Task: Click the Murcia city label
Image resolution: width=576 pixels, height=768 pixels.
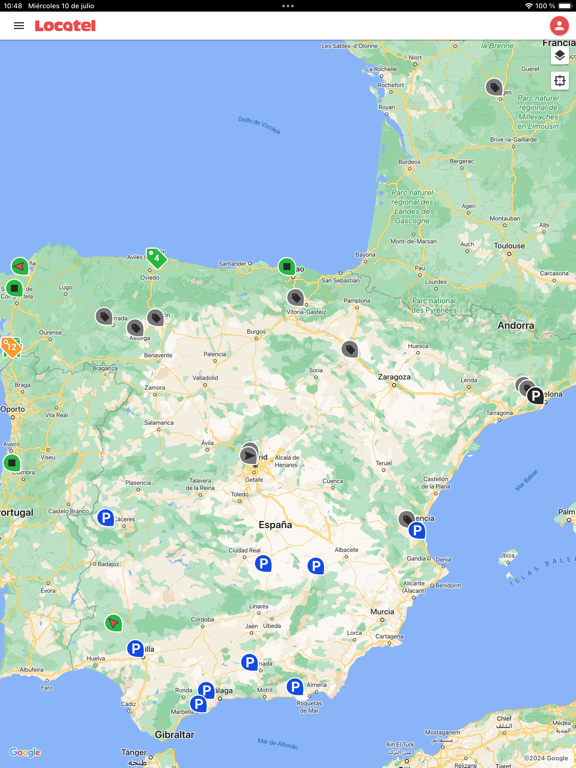Action: coord(382,612)
